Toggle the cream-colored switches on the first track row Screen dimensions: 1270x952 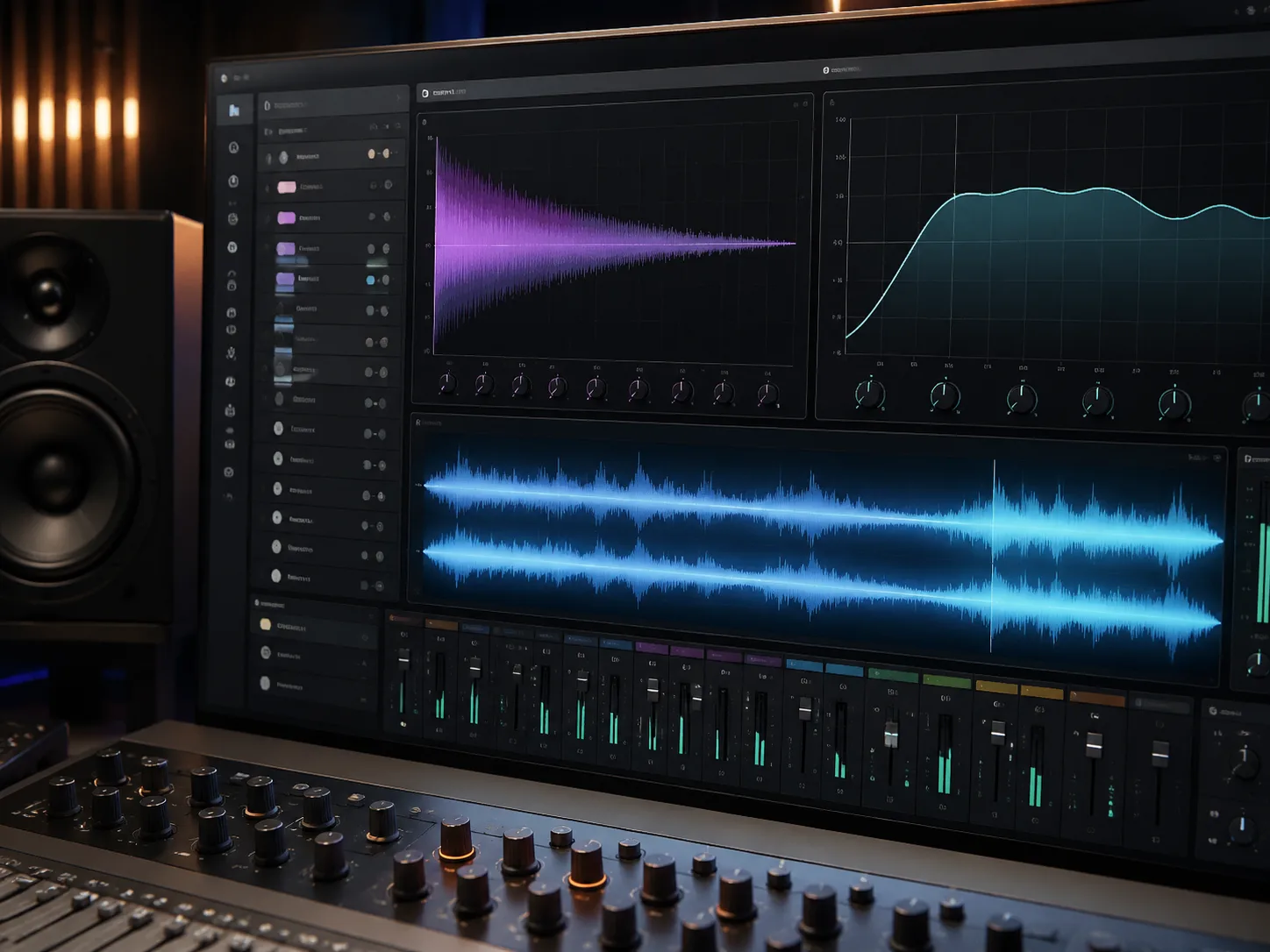pyautogui.click(x=378, y=153)
